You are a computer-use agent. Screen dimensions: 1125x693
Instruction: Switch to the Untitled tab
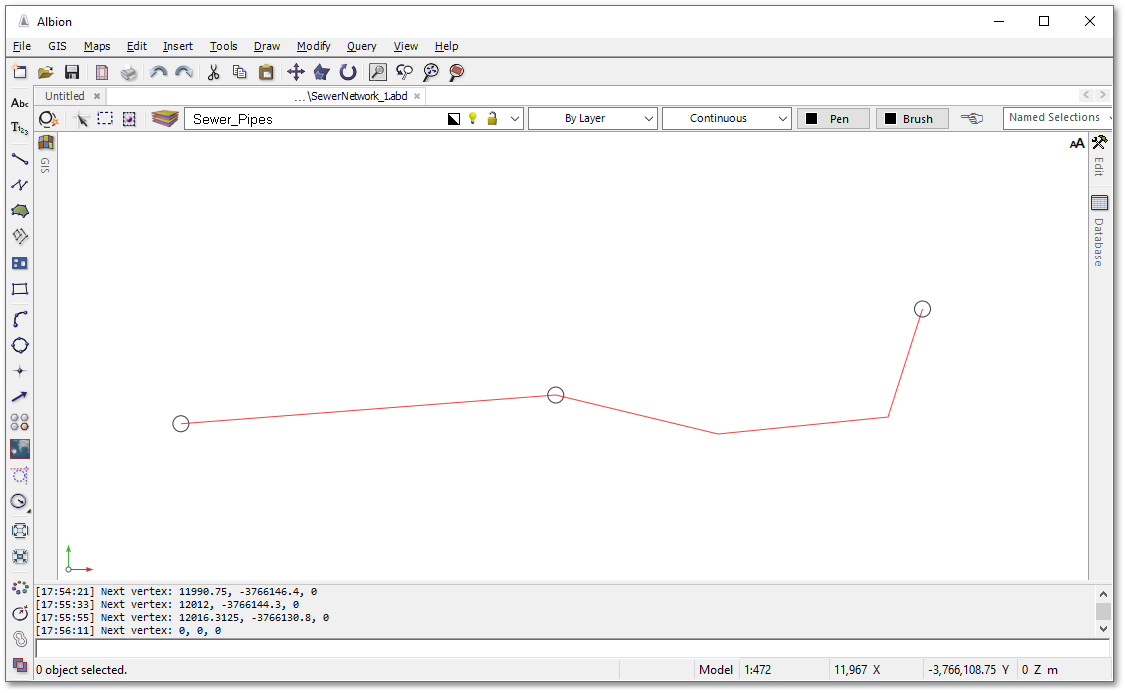coord(65,96)
